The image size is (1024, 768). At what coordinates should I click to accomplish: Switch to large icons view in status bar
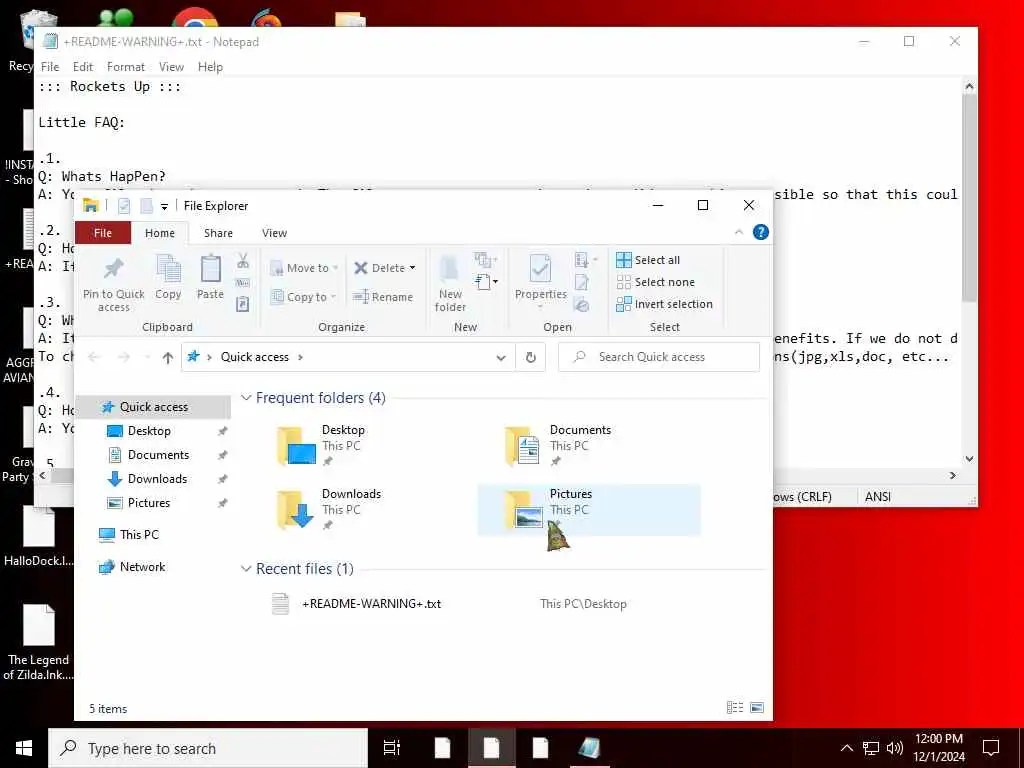757,708
